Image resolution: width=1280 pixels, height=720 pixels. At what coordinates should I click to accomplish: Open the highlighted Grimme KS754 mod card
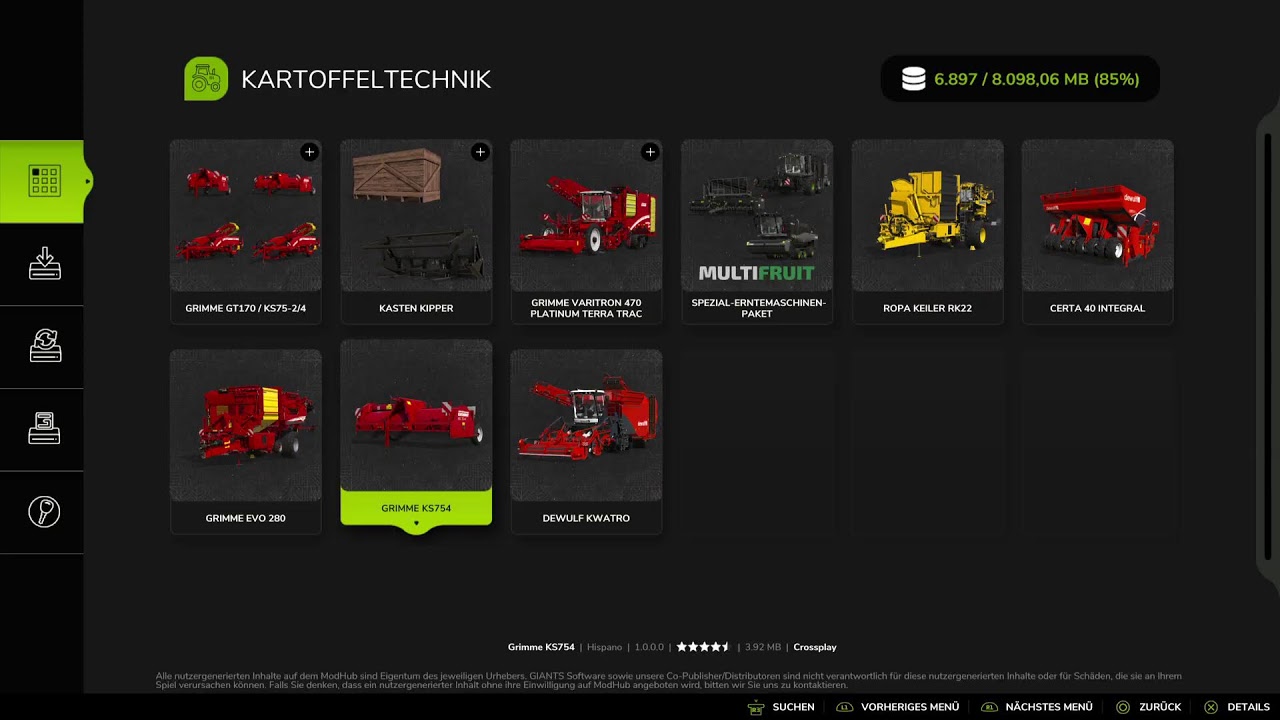click(x=416, y=433)
